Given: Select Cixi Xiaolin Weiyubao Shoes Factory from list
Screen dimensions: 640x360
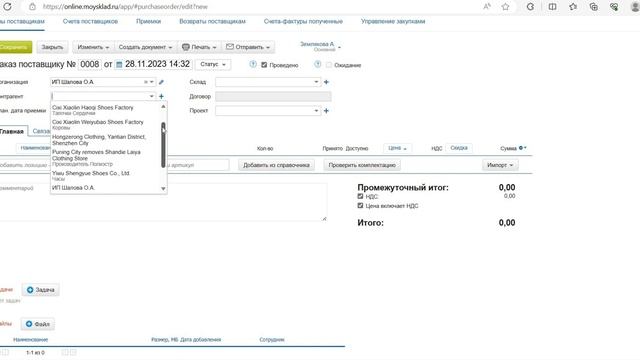Looking at the screenshot, I should [x=106, y=124].
